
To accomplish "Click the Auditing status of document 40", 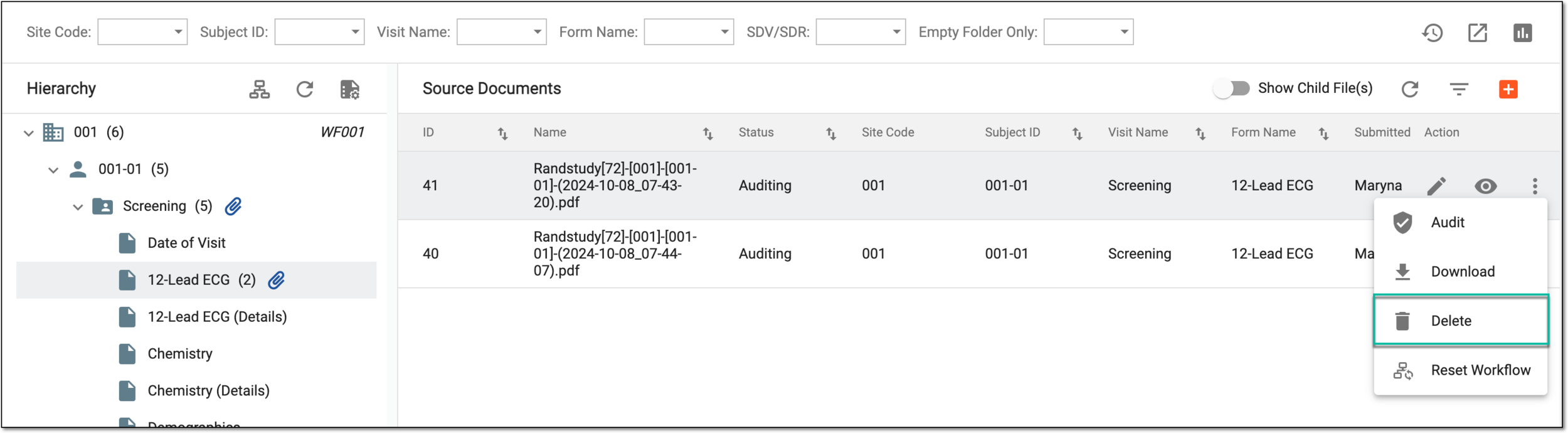I will (x=765, y=254).
